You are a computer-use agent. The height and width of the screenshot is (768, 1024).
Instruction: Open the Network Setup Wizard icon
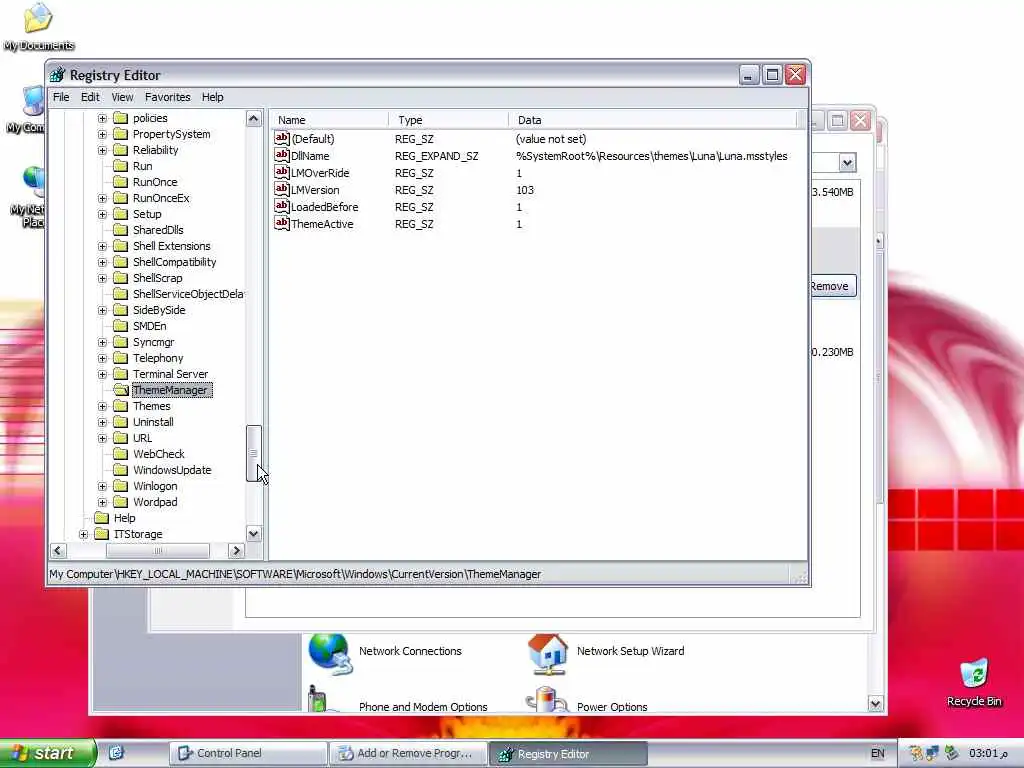(x=547, y=654)
